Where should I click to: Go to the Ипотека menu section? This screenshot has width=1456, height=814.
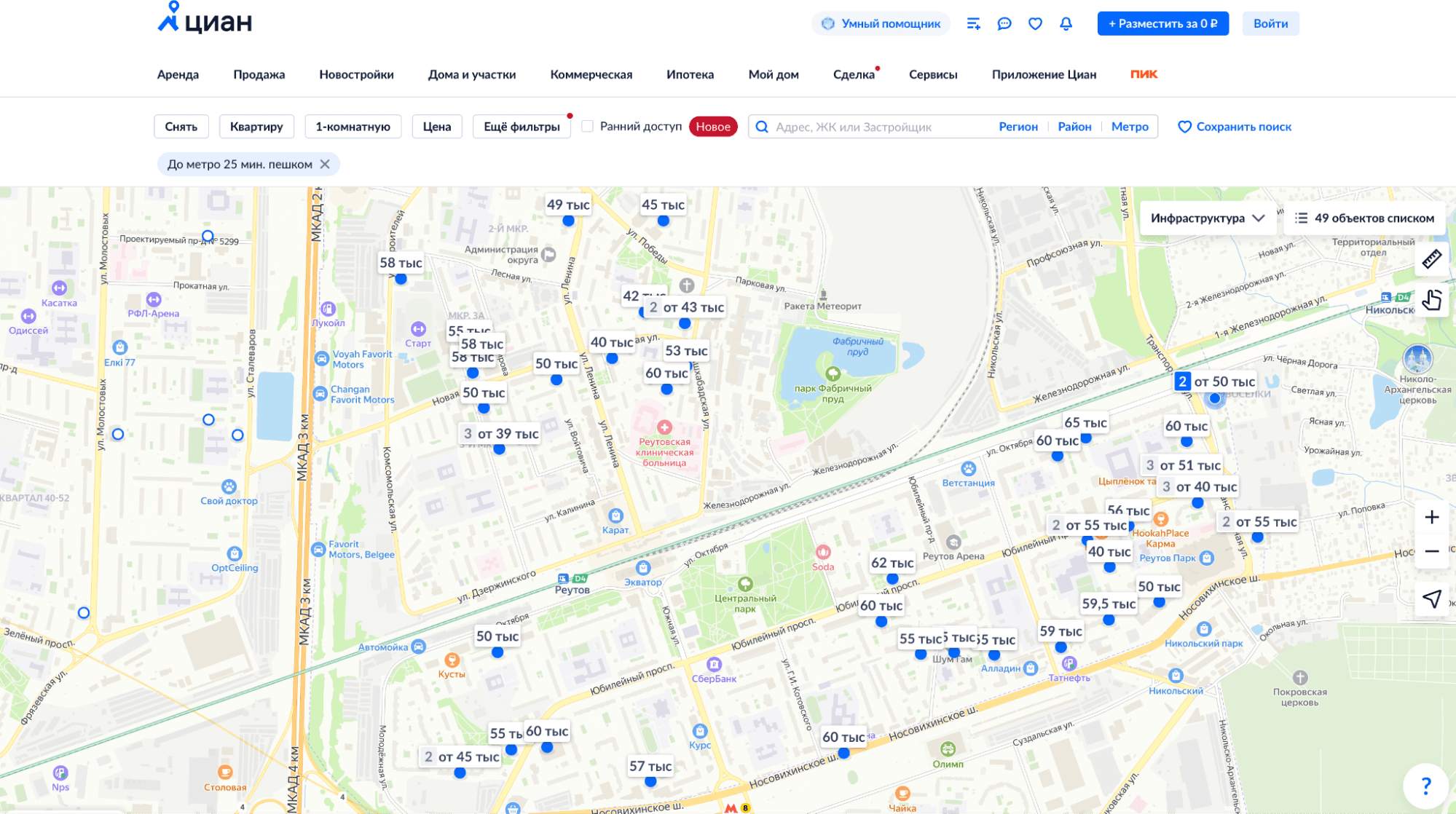[690, 74]
